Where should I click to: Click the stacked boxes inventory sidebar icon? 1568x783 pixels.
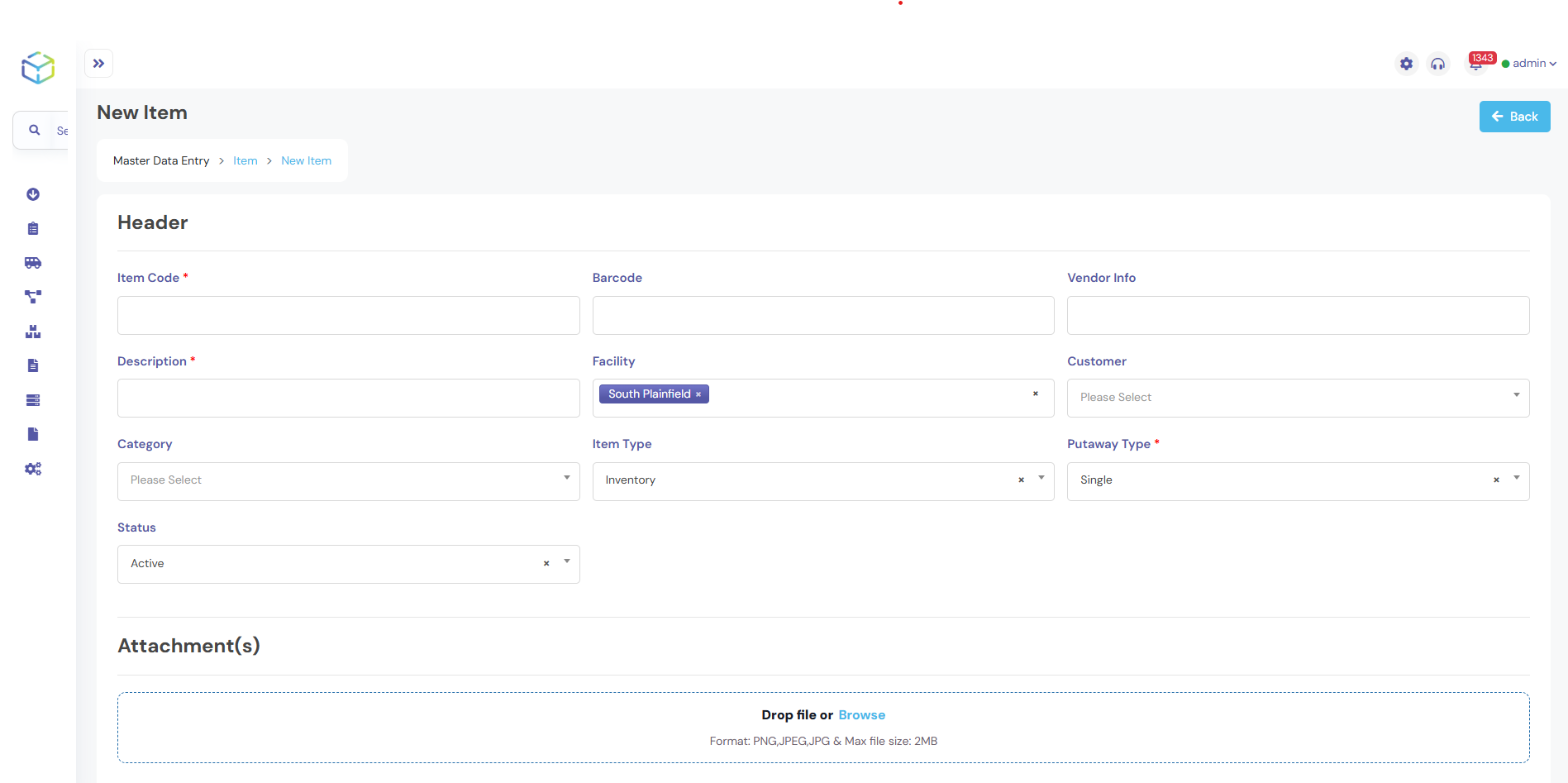coord(33,332)
